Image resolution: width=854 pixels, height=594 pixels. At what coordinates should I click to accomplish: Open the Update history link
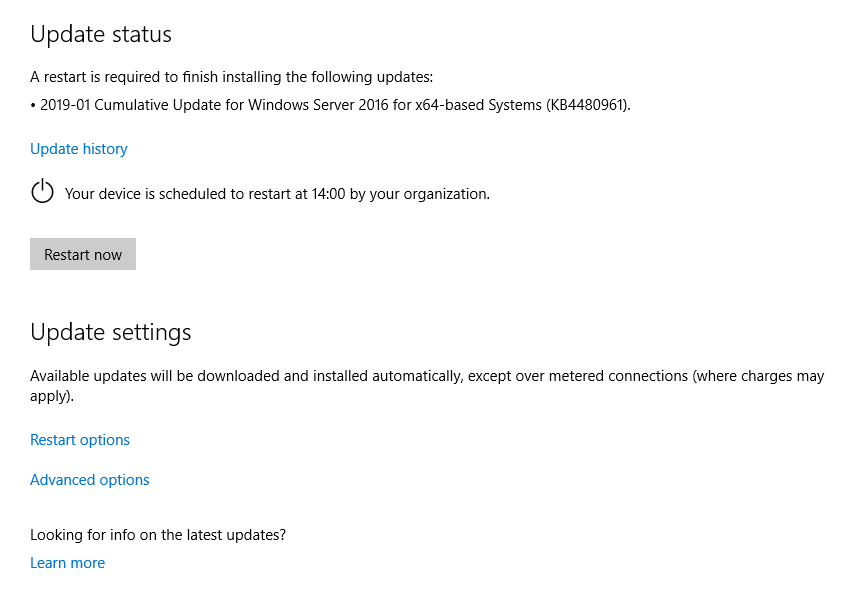[78, 149]
